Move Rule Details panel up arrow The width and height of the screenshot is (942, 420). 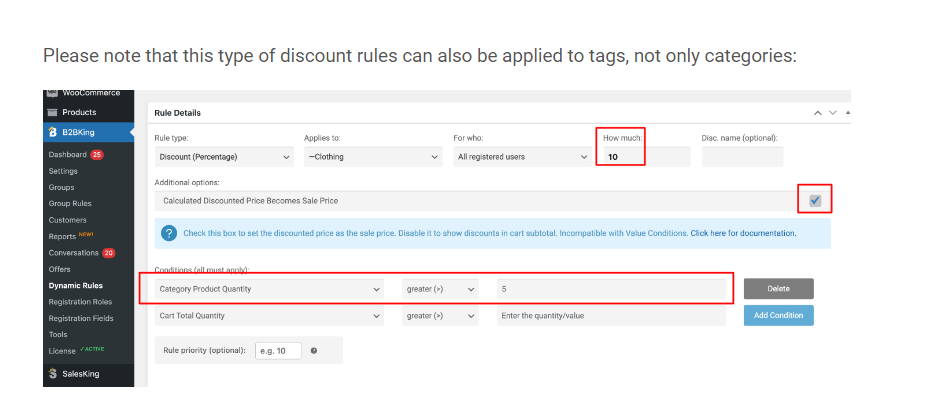click(818, 113)
